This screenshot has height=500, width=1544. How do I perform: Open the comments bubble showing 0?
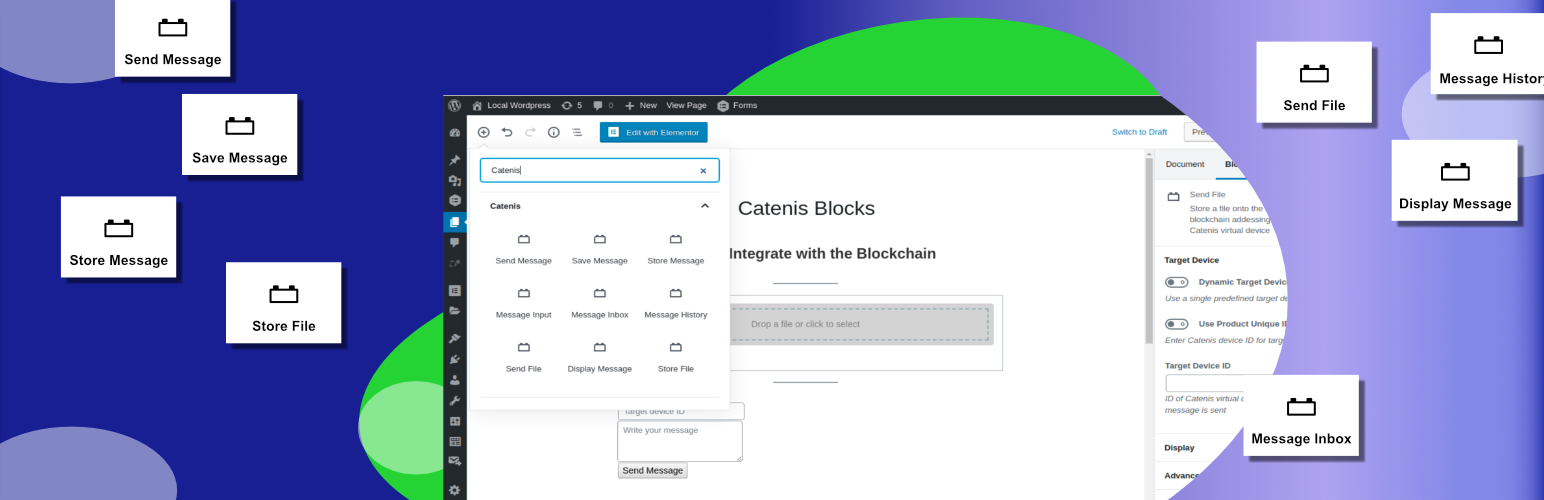603,105
